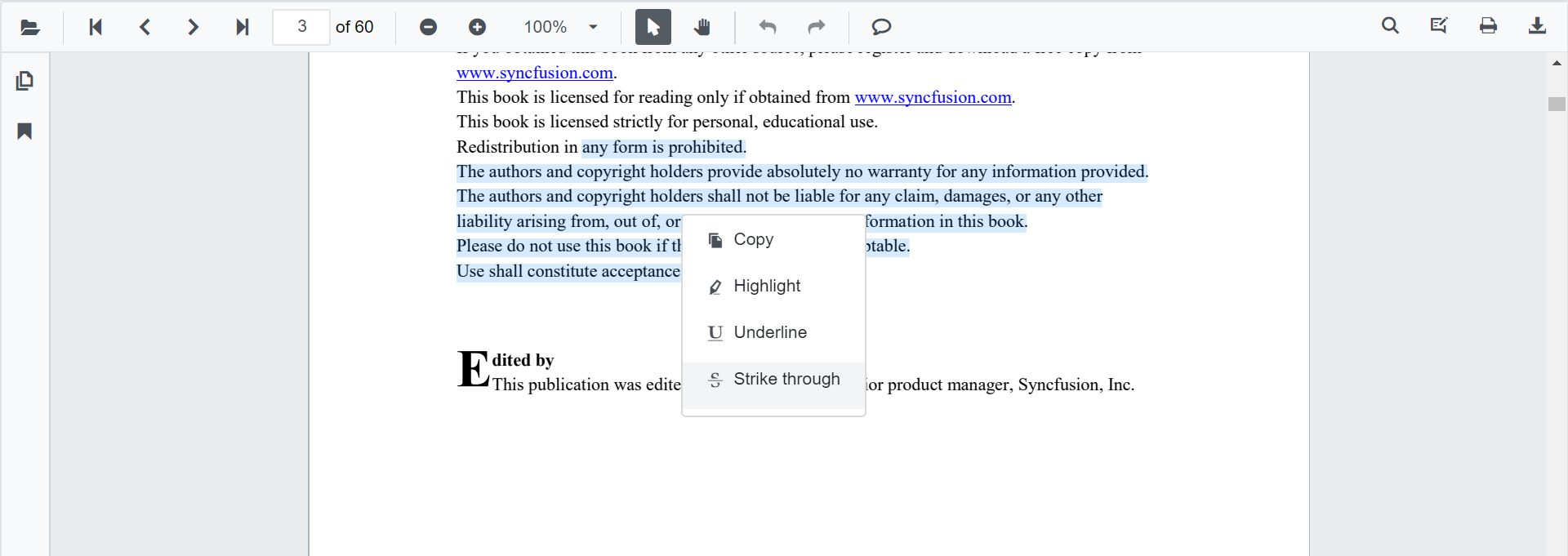Click the current page number field
This screenshot has height=556, width=1568.
click(301, 27)
